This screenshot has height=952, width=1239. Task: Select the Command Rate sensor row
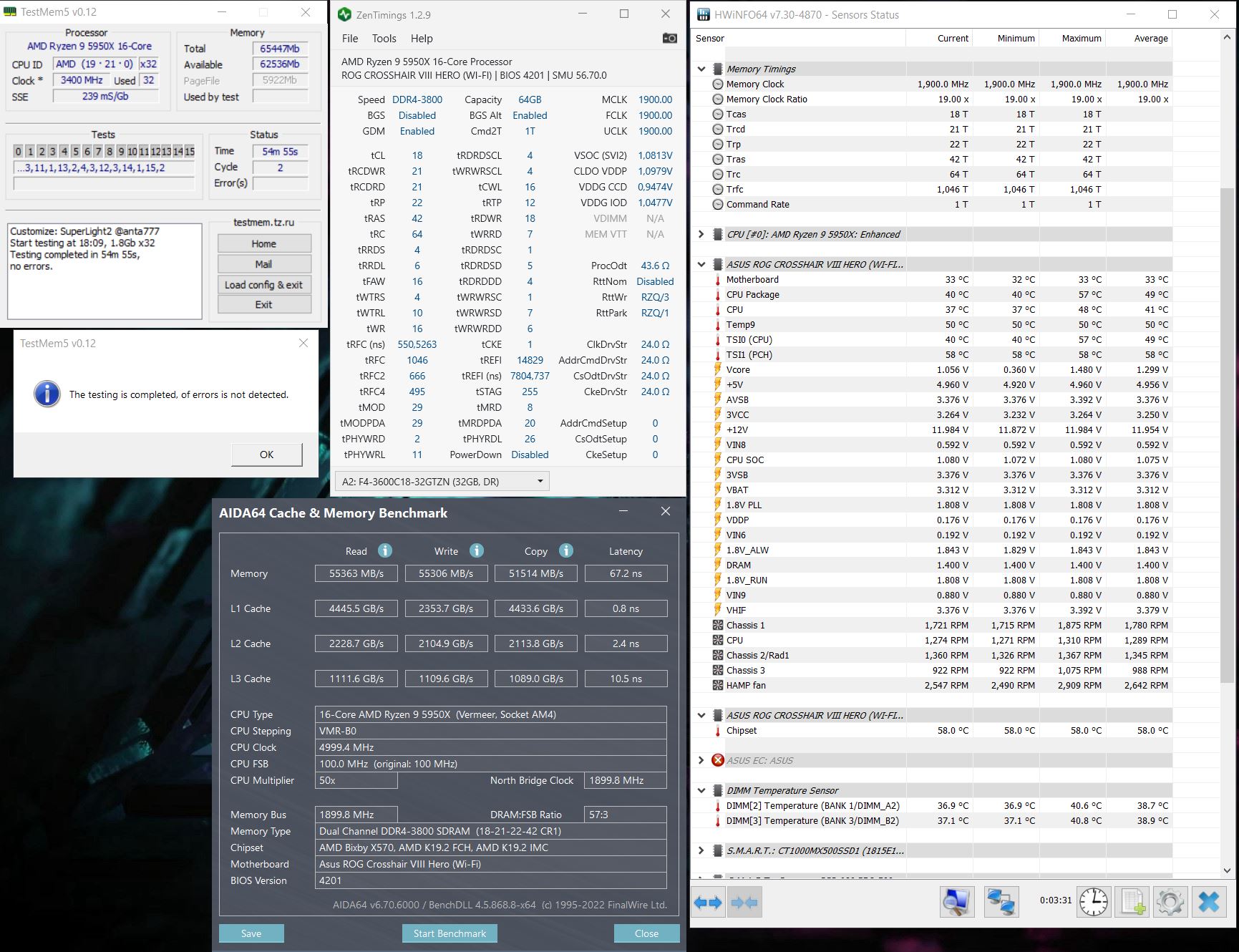pos(932,204)
